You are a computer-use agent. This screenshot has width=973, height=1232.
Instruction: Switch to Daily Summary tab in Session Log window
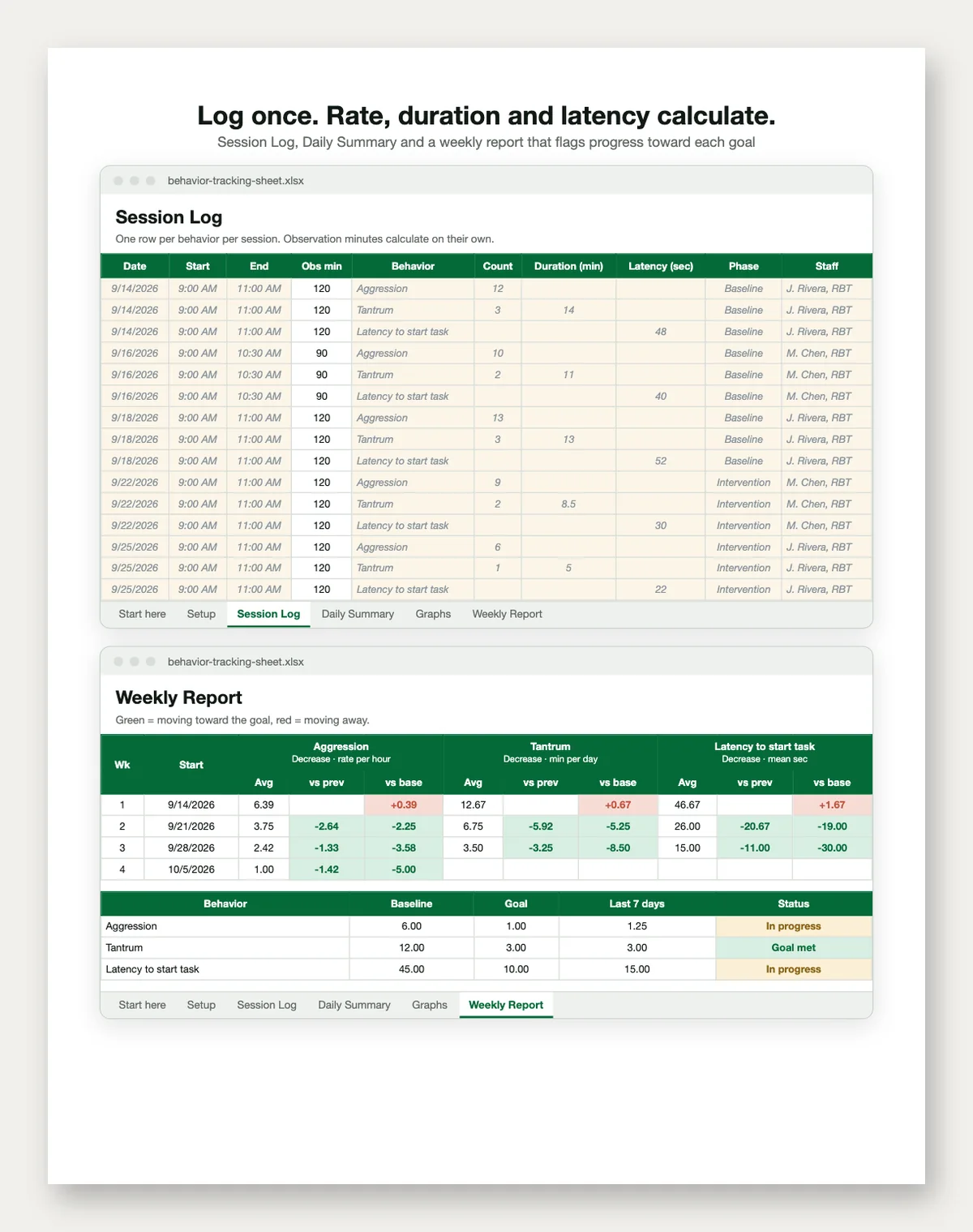pyautogui.click(x=358, y=614)
